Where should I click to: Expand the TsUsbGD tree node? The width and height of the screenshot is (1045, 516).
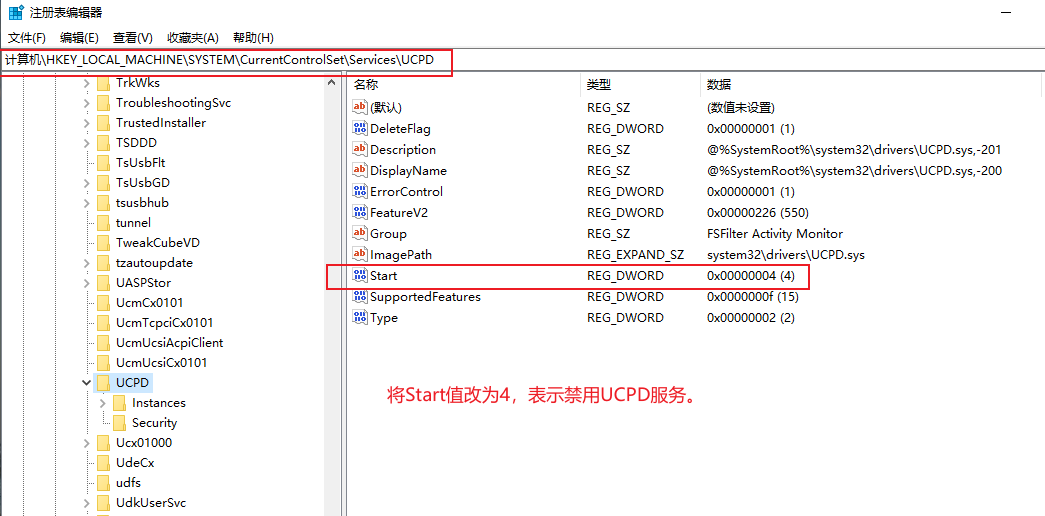pyautogui.click(x=87, y=183)
